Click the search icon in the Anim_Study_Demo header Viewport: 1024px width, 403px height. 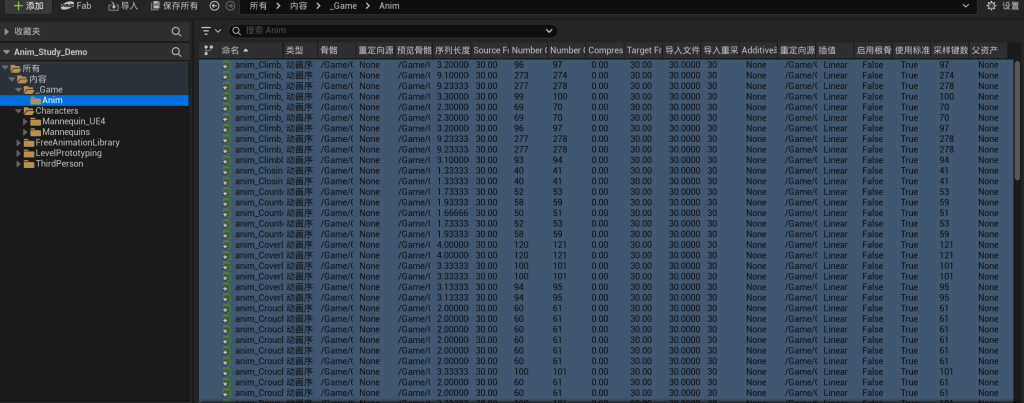[x=176, y=52]
